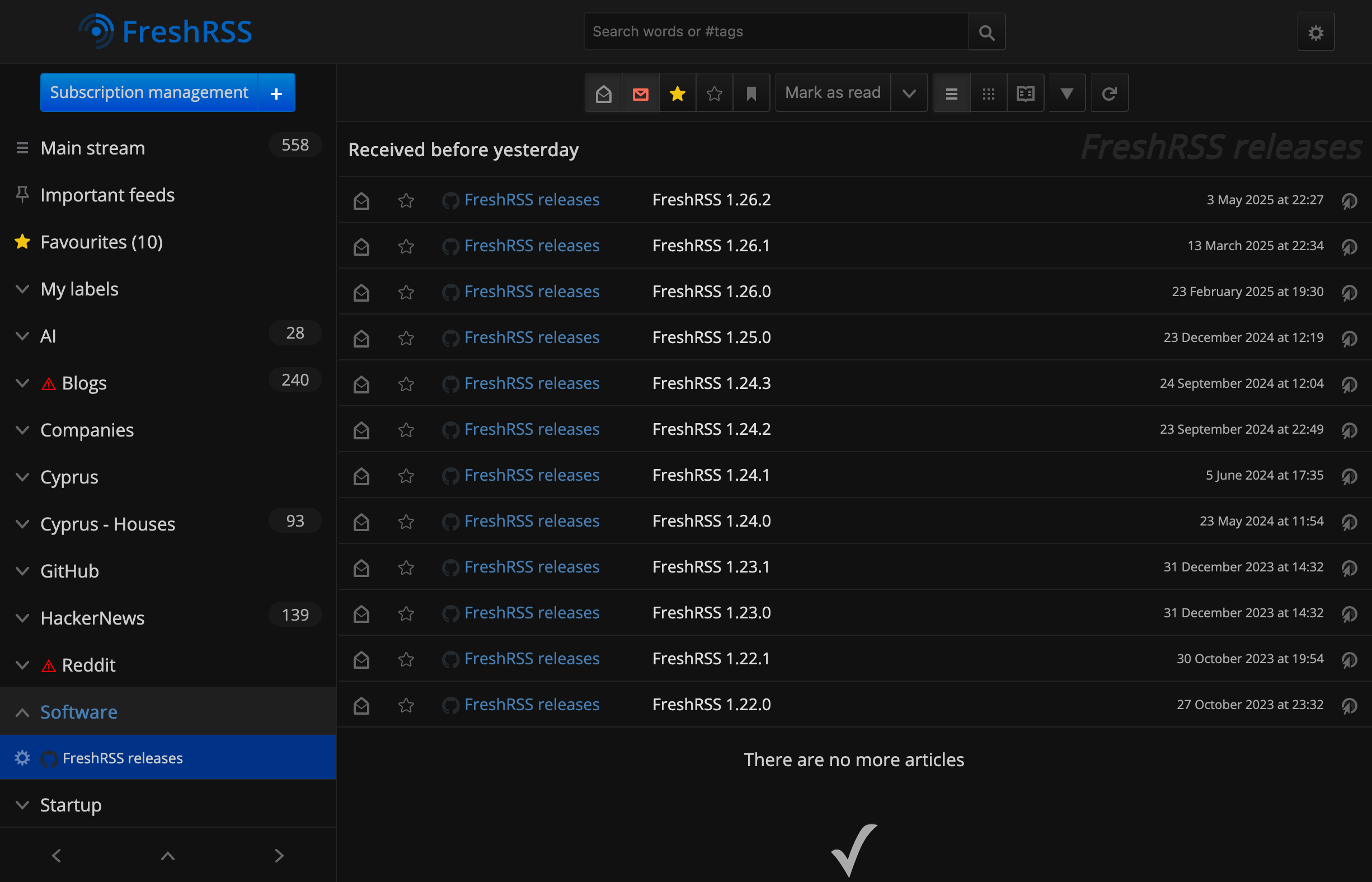This screenshot has height=882, width=1372.
Task: Open the settings gear menu in header
Action: (1315, 32)
